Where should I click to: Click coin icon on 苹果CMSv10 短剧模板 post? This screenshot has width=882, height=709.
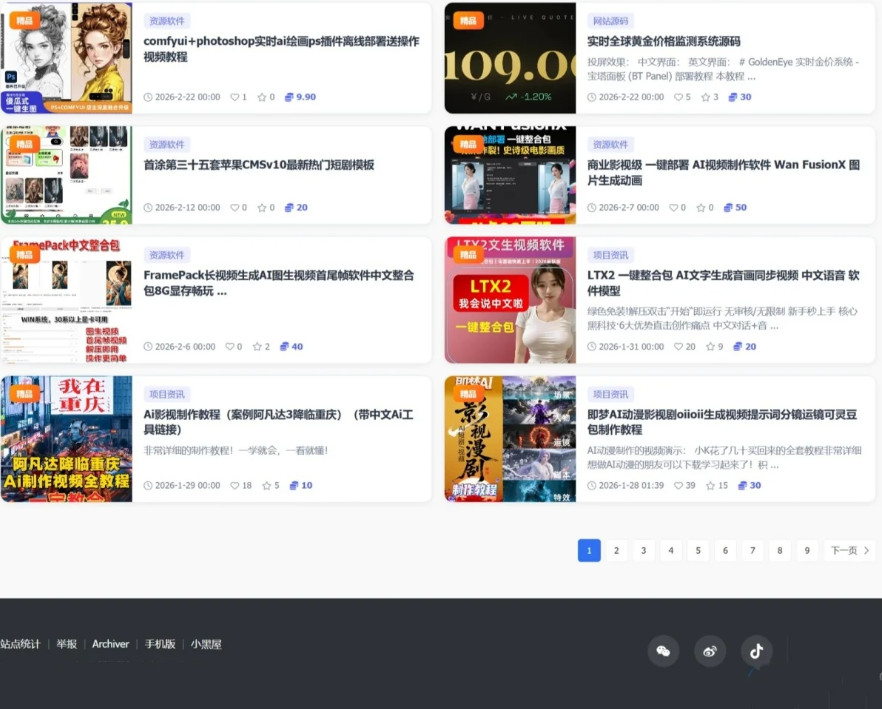289,207
